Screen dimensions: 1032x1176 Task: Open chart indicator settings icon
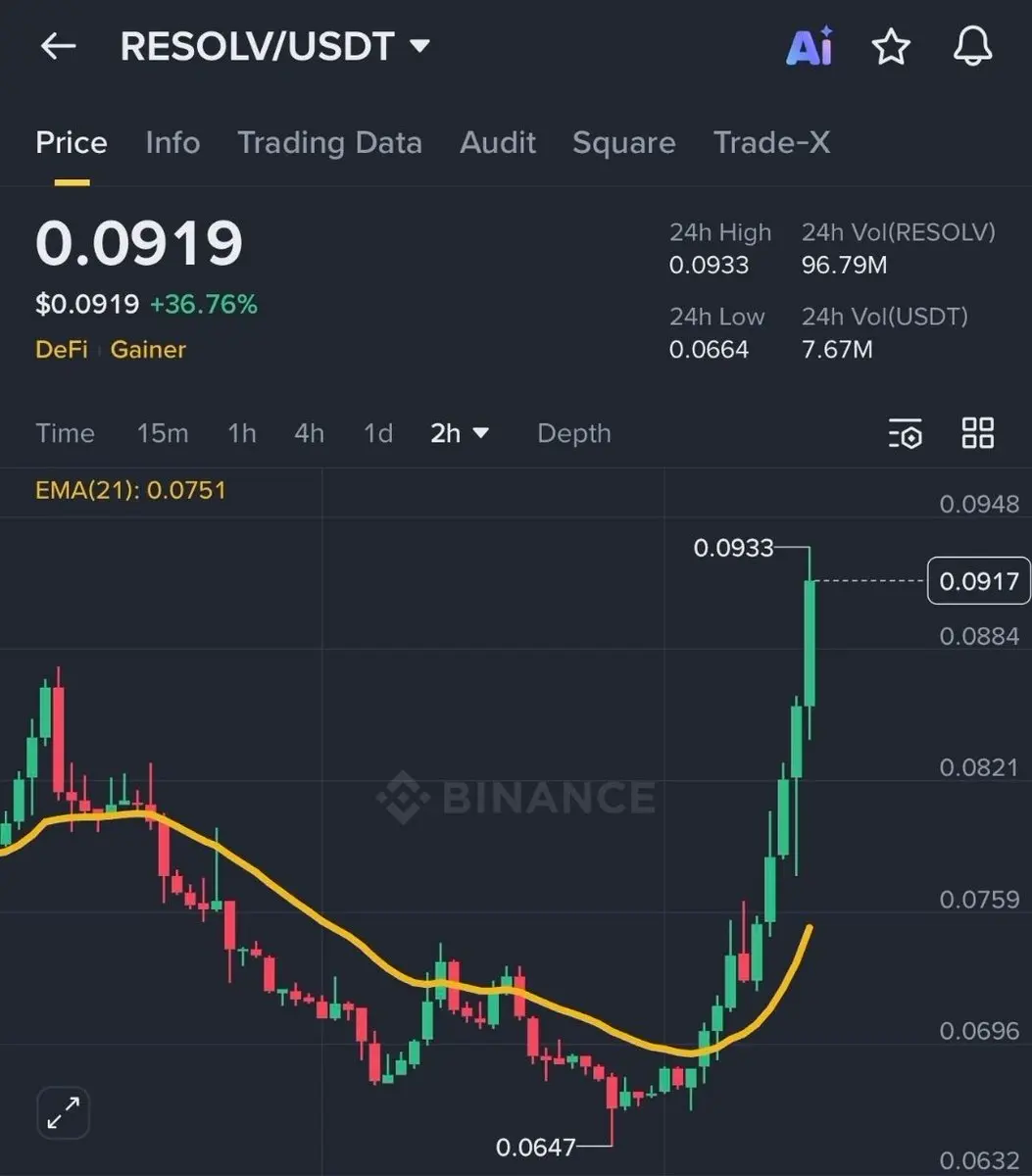pos(906,433)
